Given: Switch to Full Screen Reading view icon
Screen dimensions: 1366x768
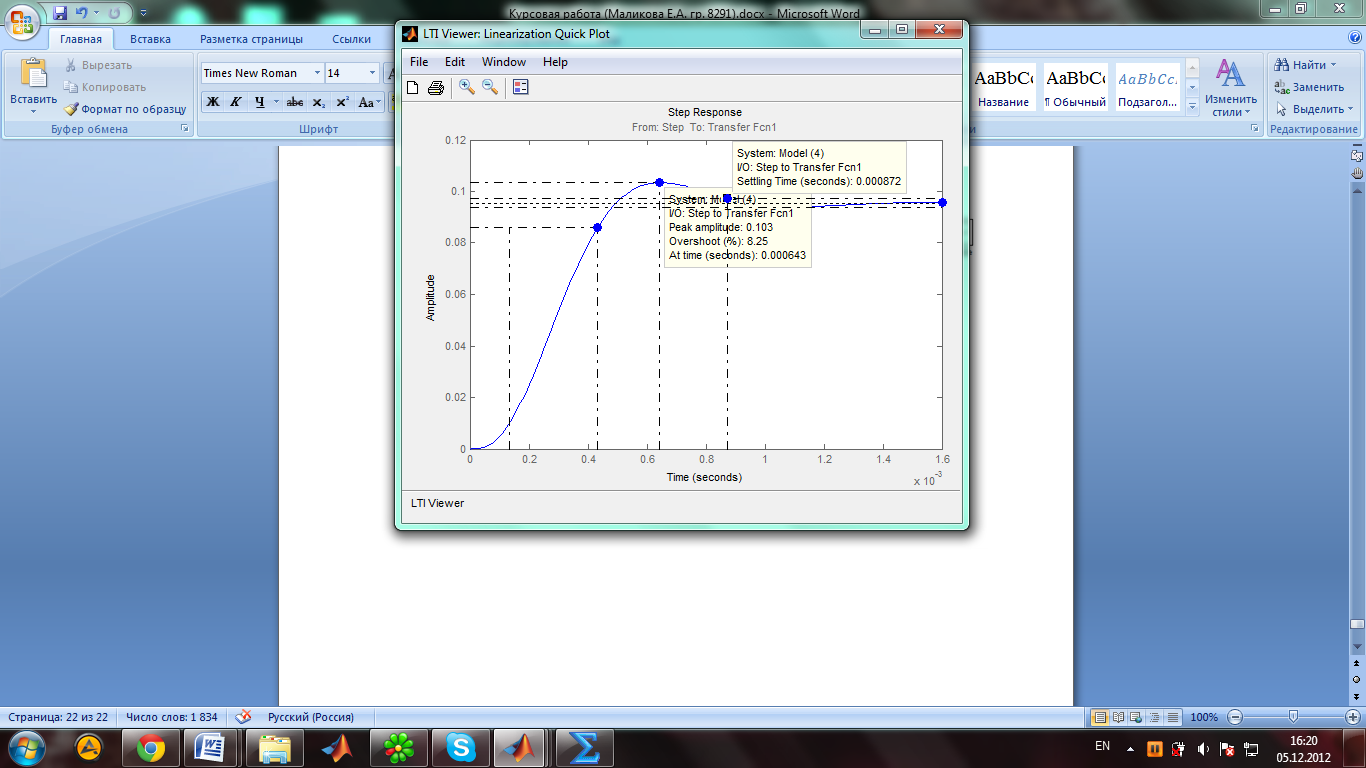Looking at the screenshot, I should click(1118, 717).
